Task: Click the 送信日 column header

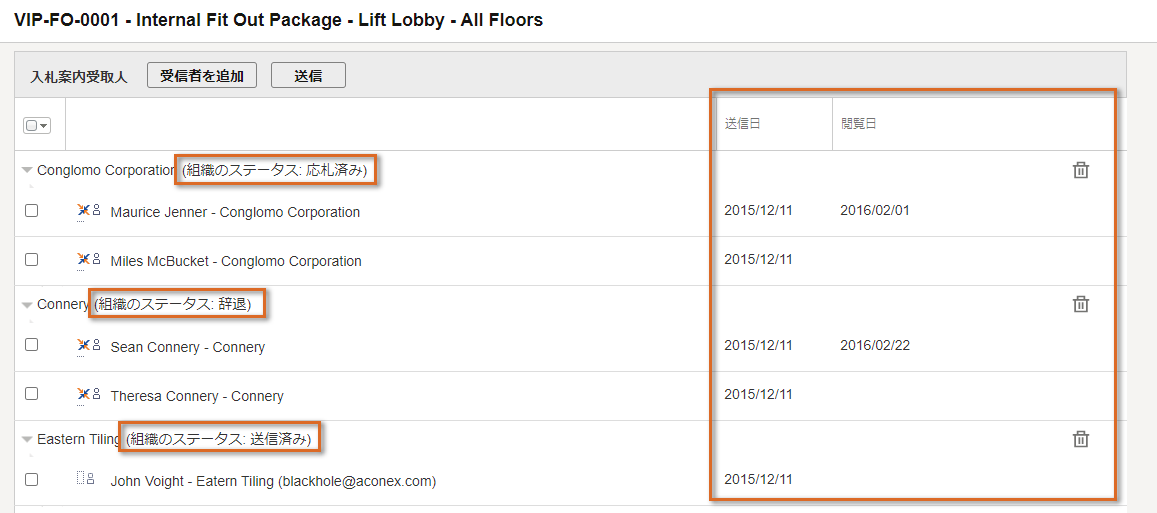Action: 742,124
